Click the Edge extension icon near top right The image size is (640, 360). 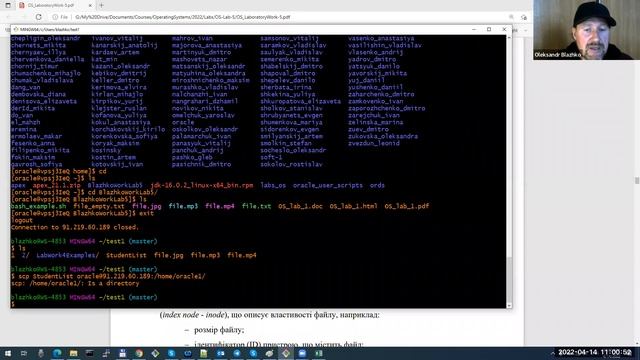pos(524,17)
